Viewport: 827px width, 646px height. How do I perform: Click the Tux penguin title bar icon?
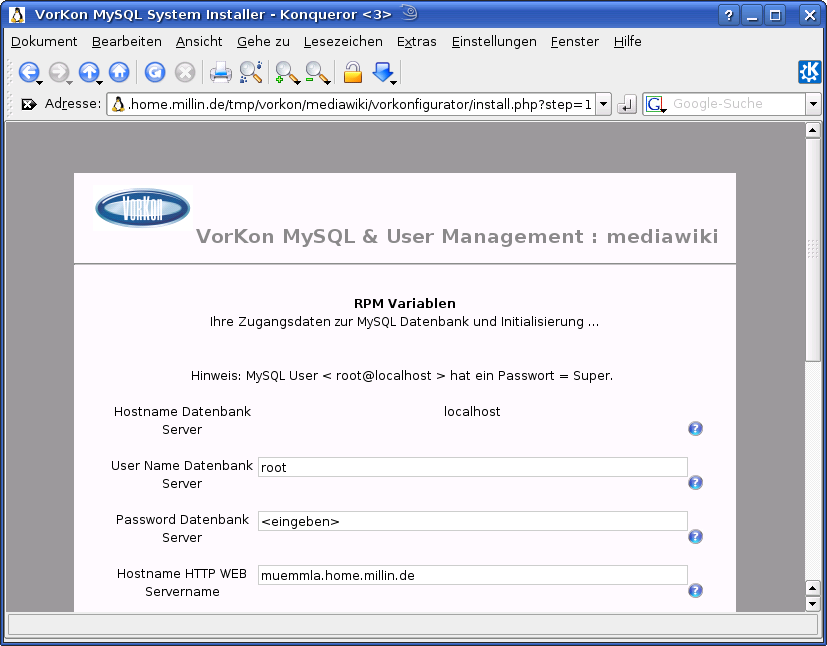tap(17, 15)
